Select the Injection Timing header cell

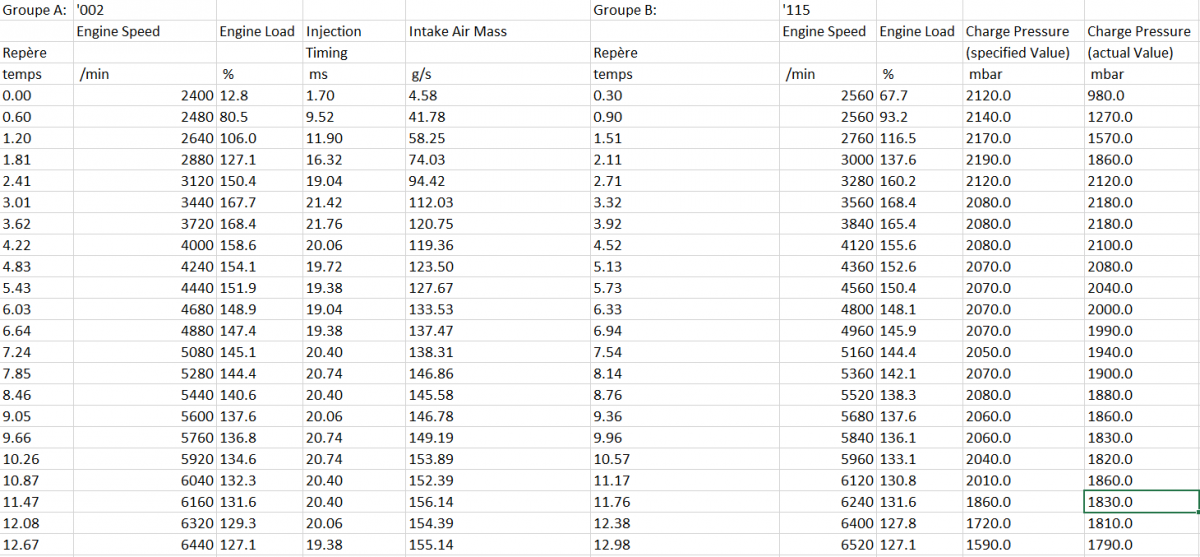coord(354,31)
